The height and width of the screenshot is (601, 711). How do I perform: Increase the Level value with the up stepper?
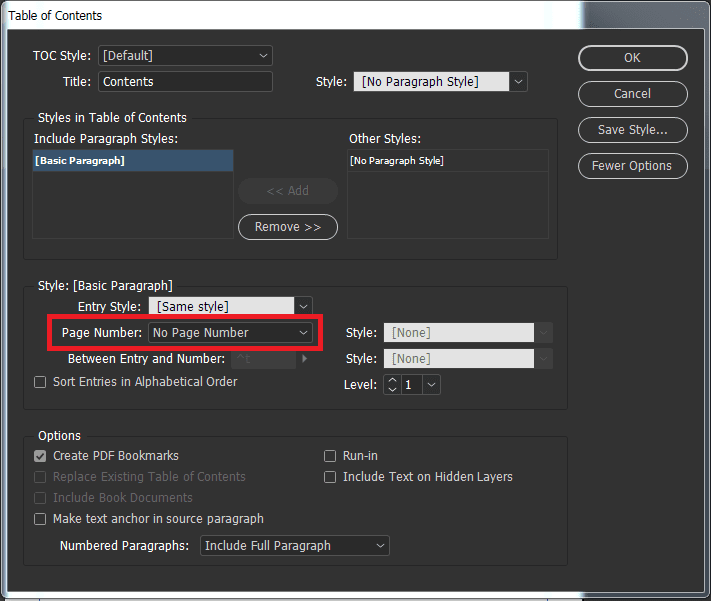pos(392,380)
